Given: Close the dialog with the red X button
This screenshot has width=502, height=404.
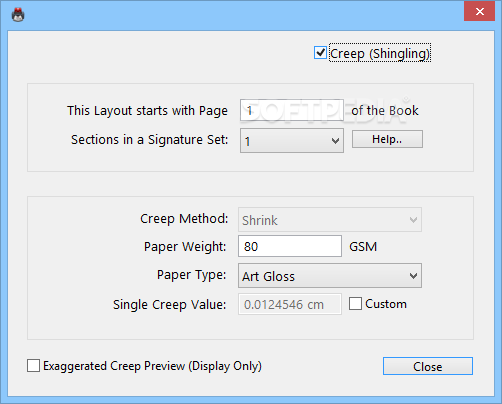Looking at the screenshot, I should 479,11.
